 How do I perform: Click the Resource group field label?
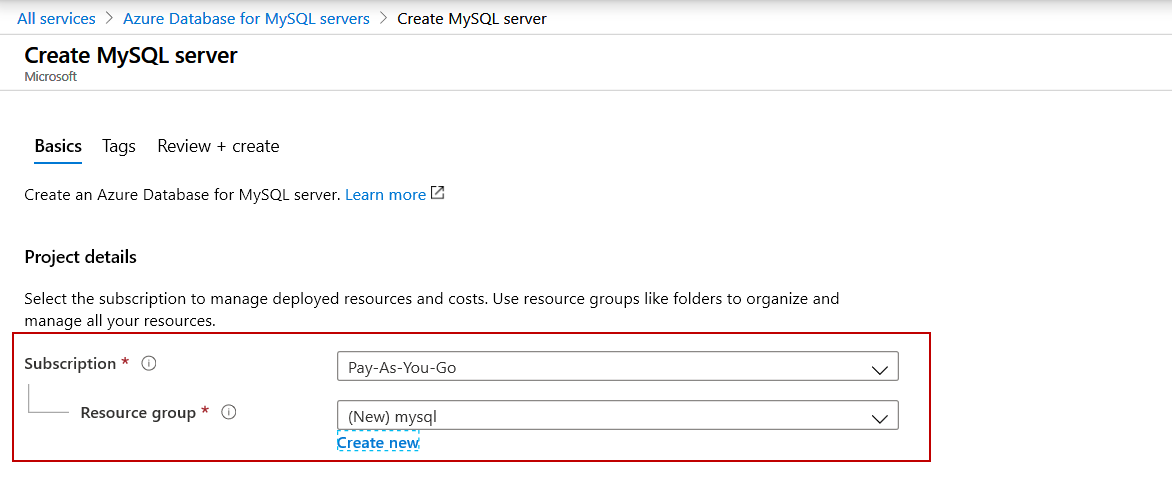pos(138,412)
